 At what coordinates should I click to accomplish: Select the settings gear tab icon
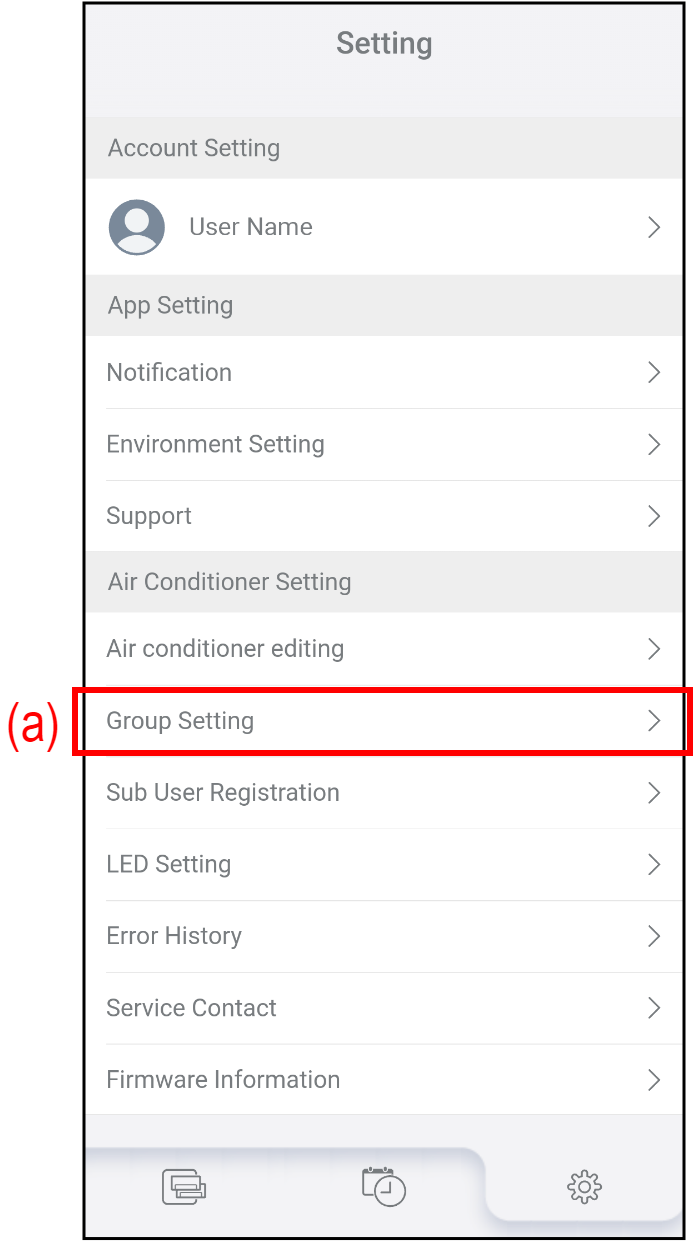584,1187
